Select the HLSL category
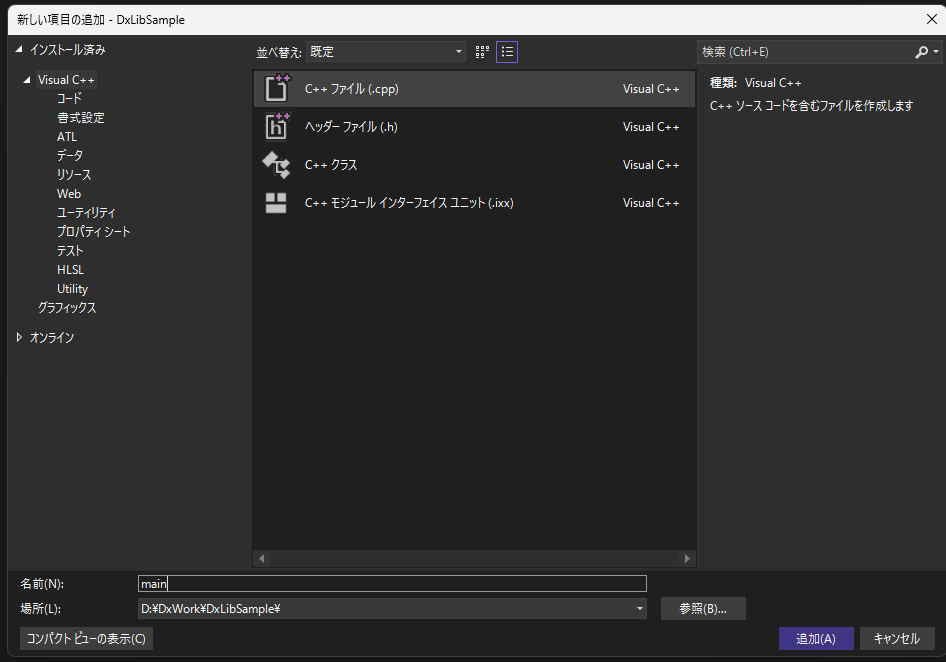 (71, 270)
